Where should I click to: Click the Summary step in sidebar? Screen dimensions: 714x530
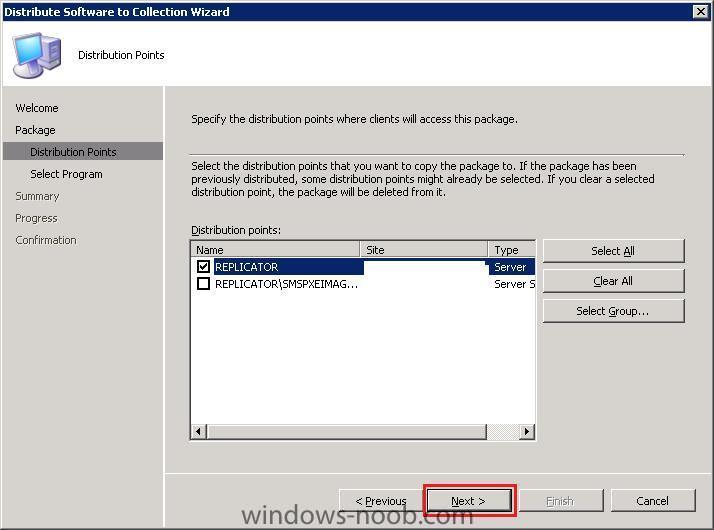(37, 196)
